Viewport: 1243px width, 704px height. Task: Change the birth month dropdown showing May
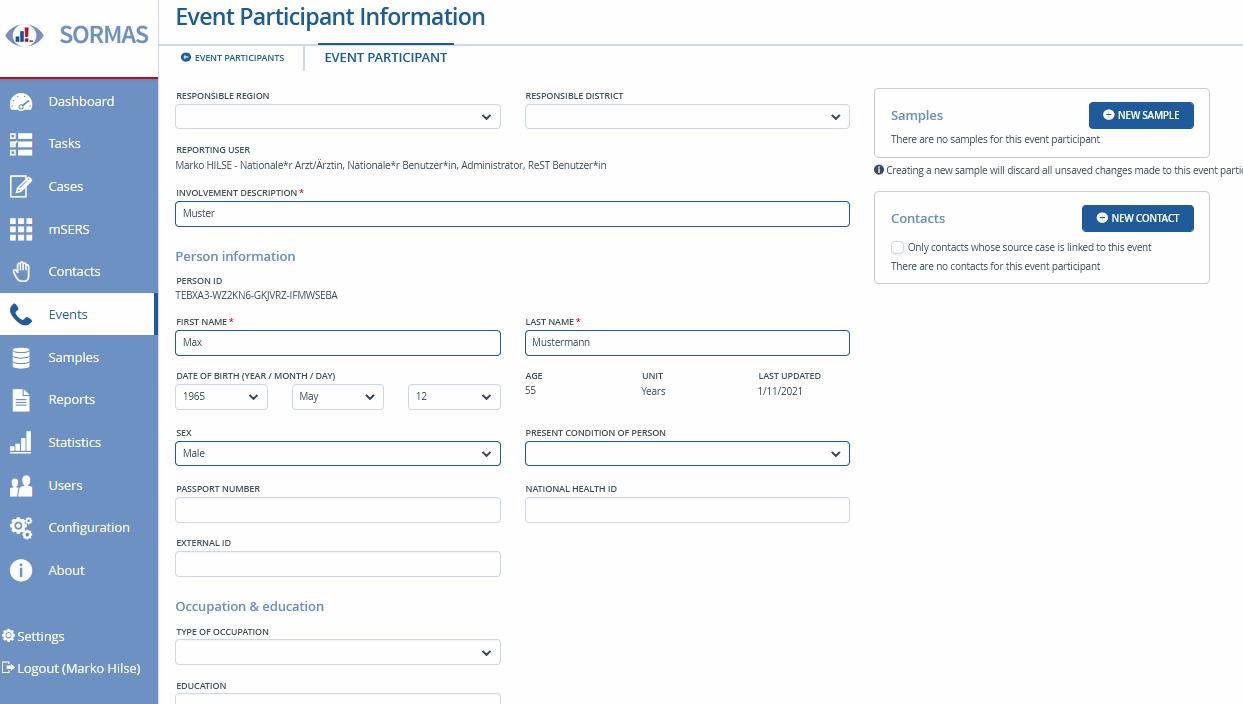tap(338, 397)
